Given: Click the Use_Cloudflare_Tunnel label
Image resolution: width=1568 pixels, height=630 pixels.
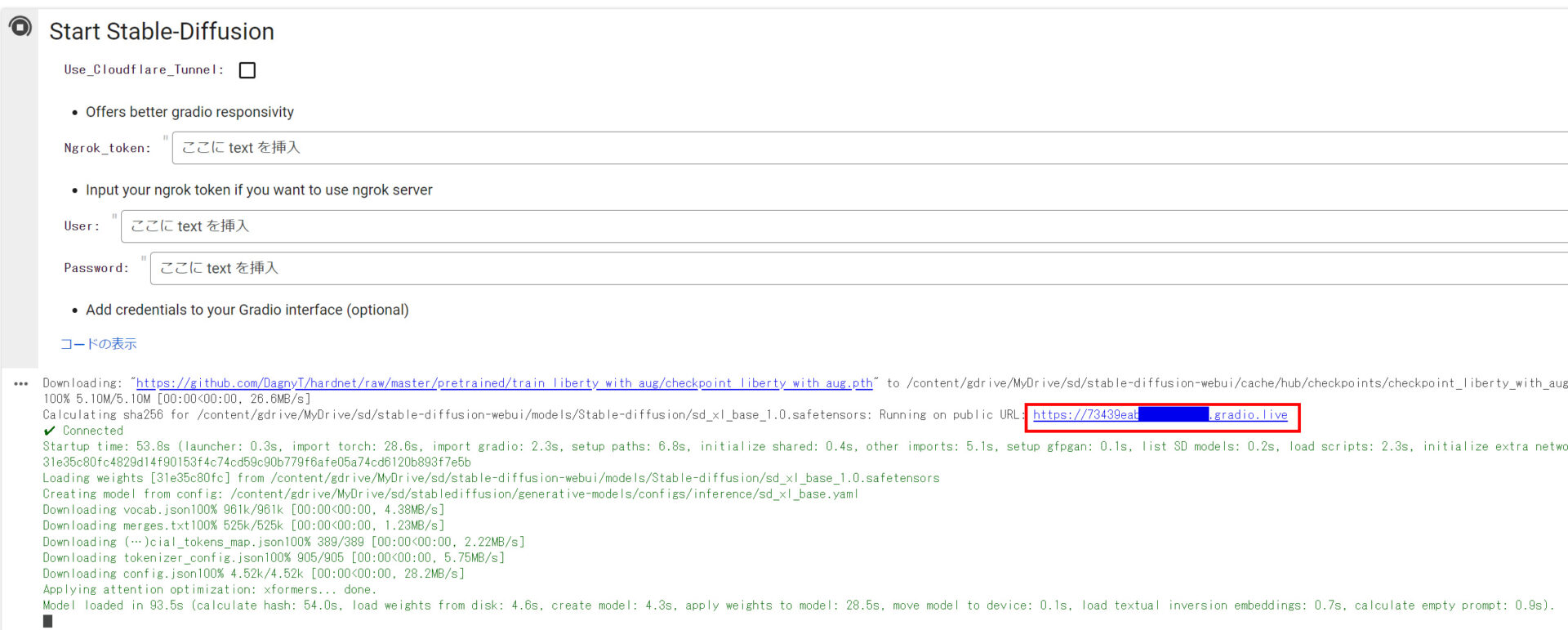Looking at the screenshot, I should pos(144,70).
